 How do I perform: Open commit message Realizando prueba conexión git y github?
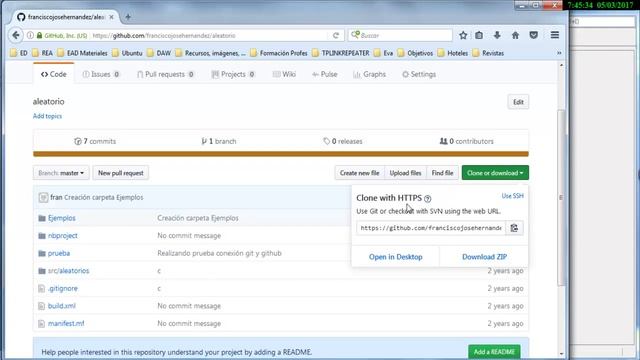coord(219,253)
